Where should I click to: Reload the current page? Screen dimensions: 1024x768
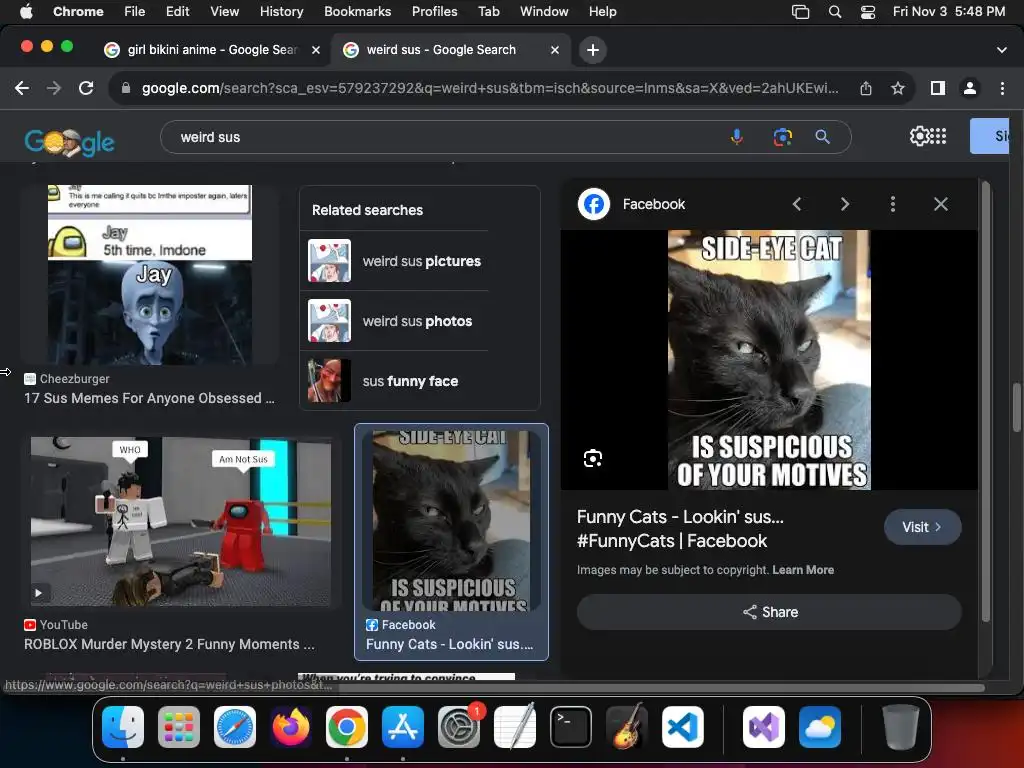[x=86, y=88]
